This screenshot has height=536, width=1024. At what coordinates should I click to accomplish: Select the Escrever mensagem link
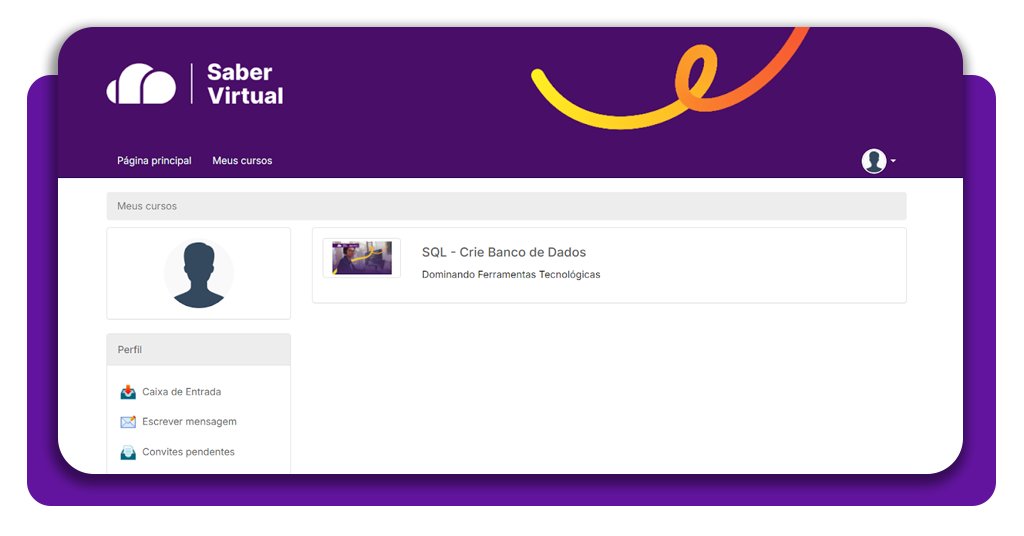point(189,422)
